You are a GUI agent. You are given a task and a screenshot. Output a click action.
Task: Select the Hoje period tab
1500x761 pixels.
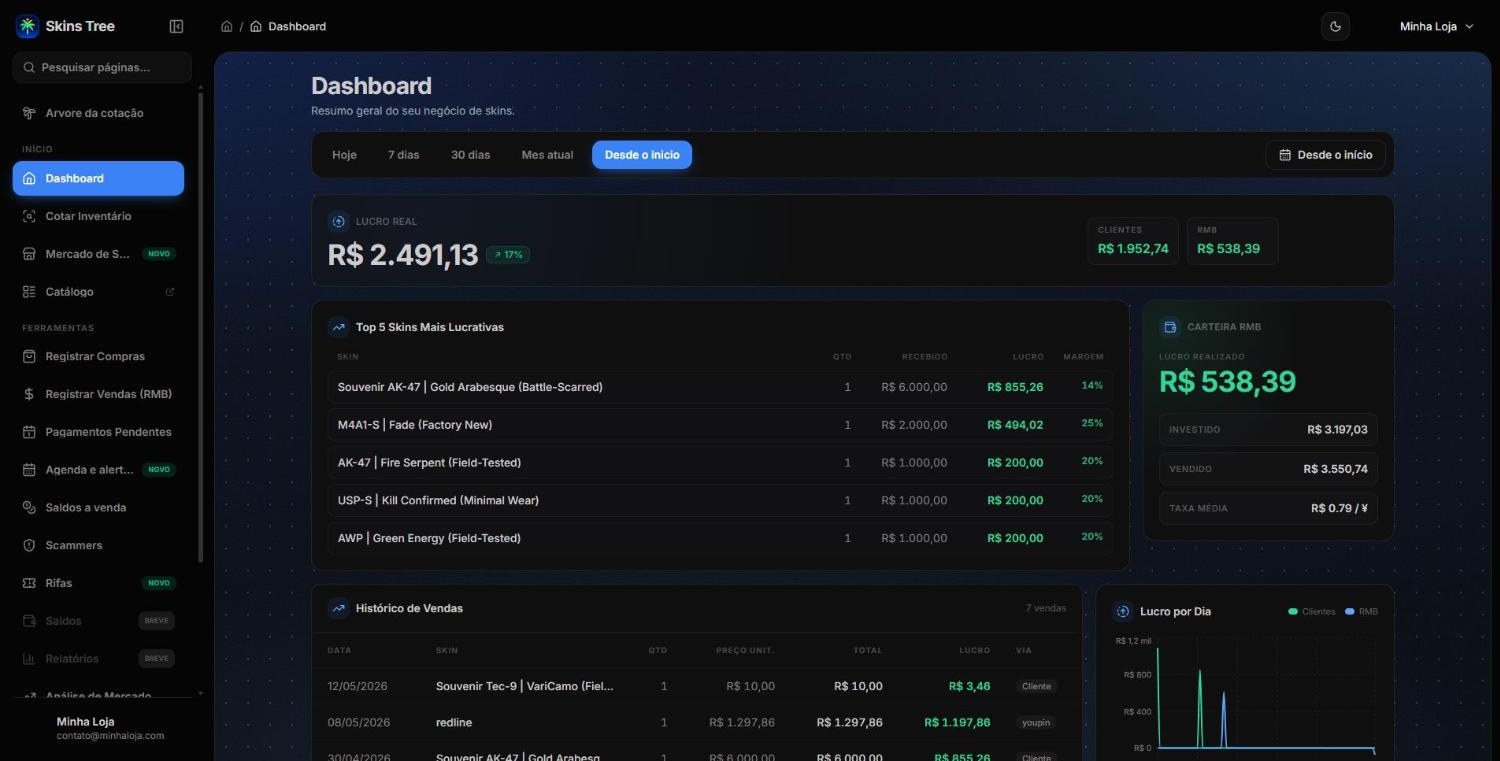[344, 155]
